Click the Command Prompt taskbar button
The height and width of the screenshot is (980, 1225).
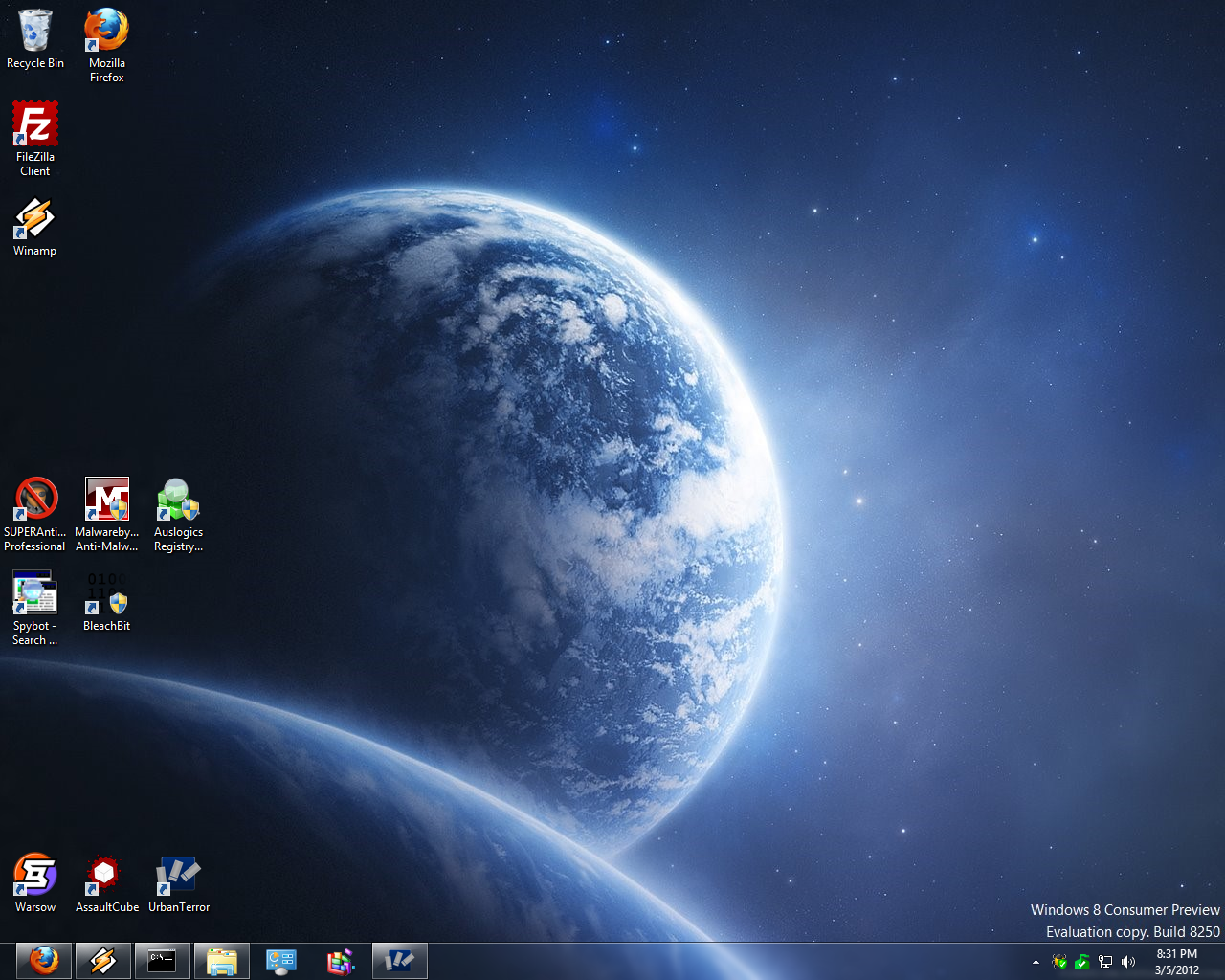163,961
